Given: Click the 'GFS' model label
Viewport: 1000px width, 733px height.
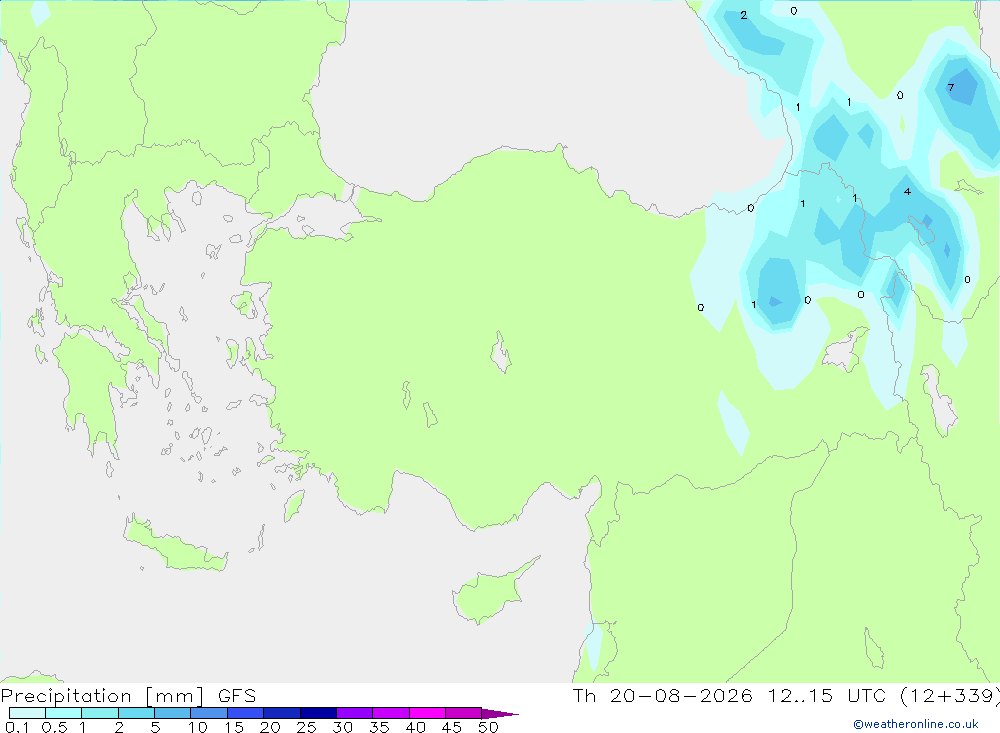Looking at the screenshot, I should tap(237, 695).
